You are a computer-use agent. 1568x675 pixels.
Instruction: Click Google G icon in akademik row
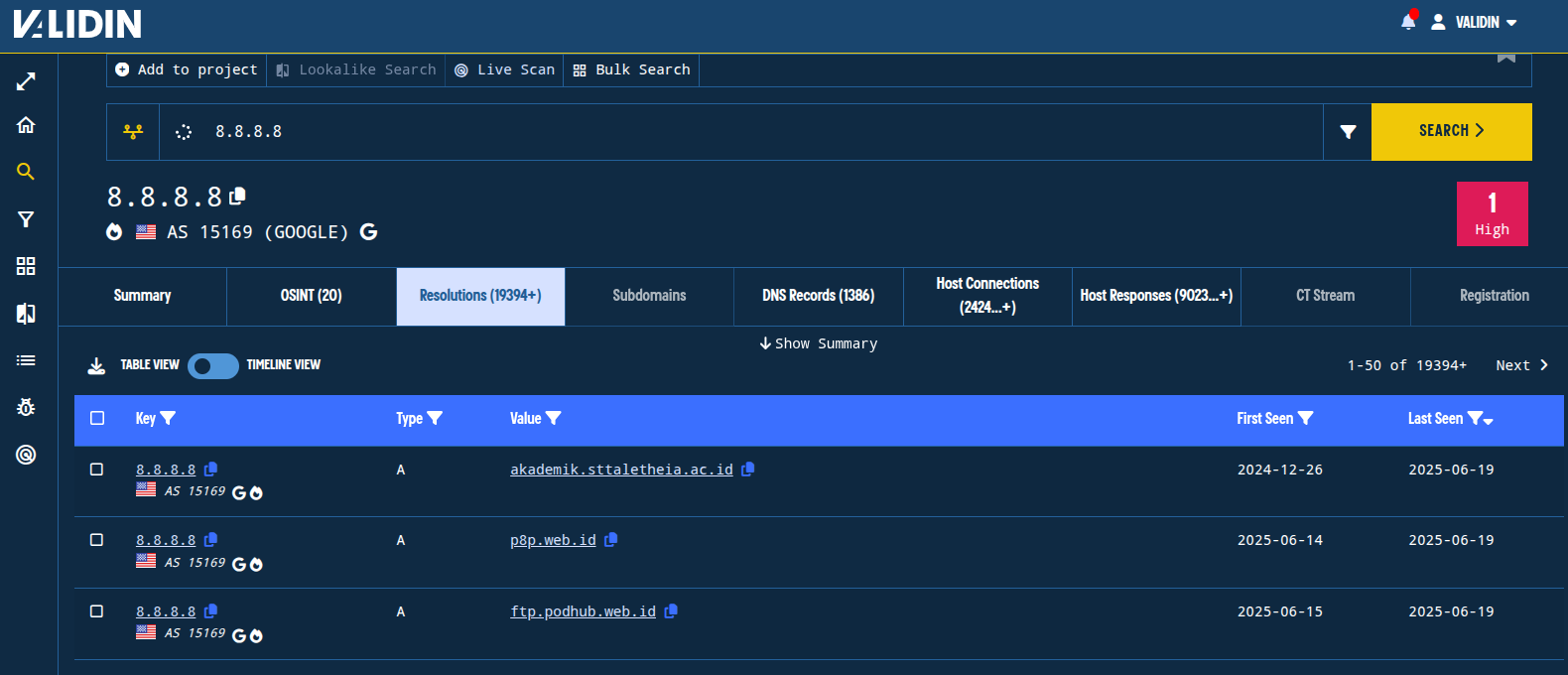point(239,493)
